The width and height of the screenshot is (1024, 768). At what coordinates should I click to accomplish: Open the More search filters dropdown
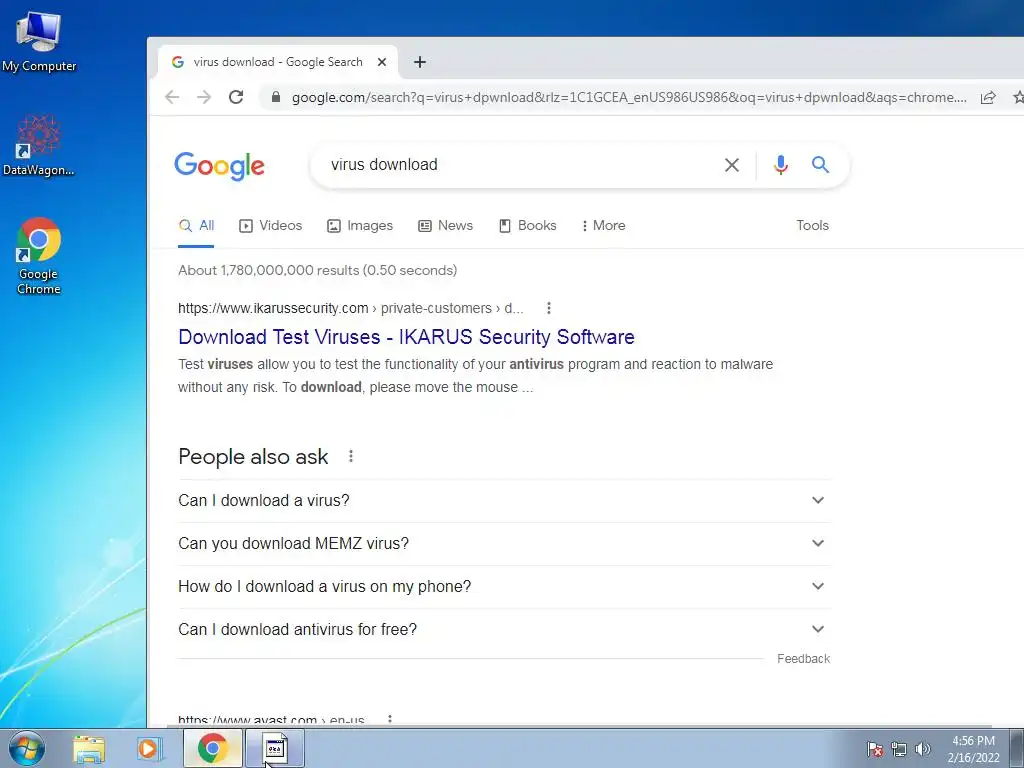tap(603, 225)
